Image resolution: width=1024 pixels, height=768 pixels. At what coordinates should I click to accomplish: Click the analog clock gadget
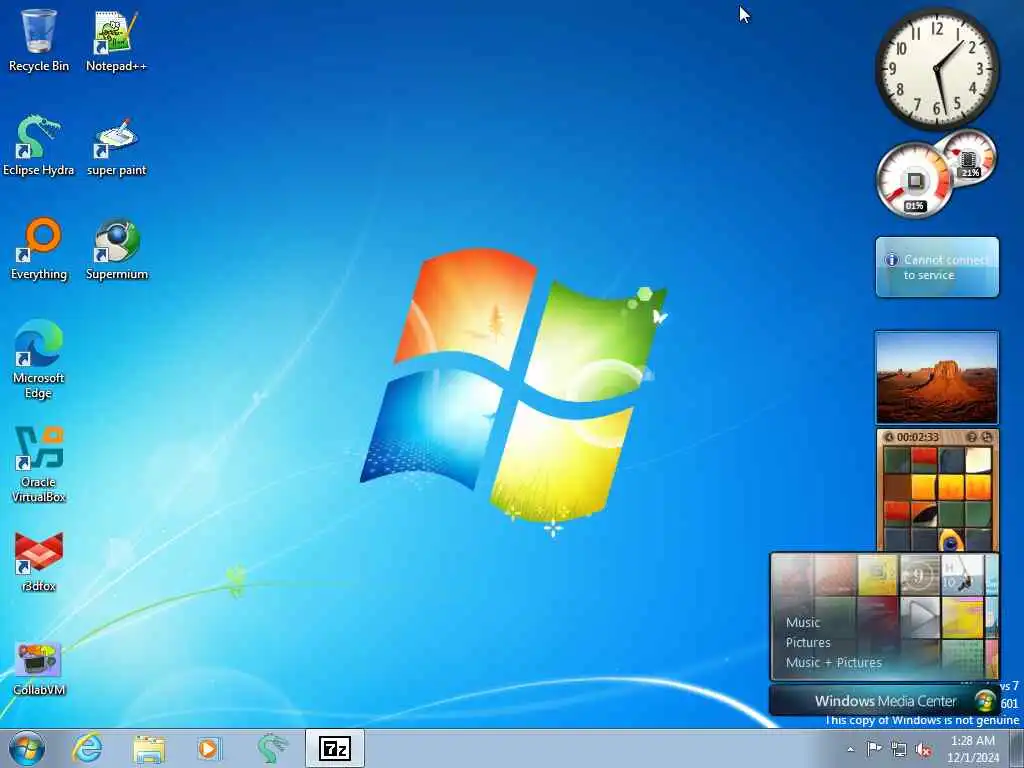(936, 69)
